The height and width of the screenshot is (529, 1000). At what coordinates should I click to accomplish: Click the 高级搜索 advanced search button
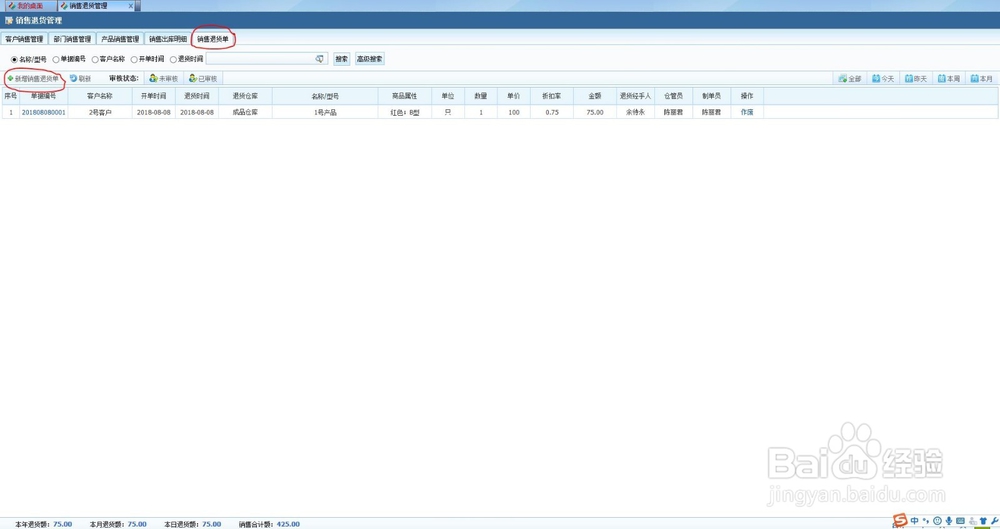[370, 59]
